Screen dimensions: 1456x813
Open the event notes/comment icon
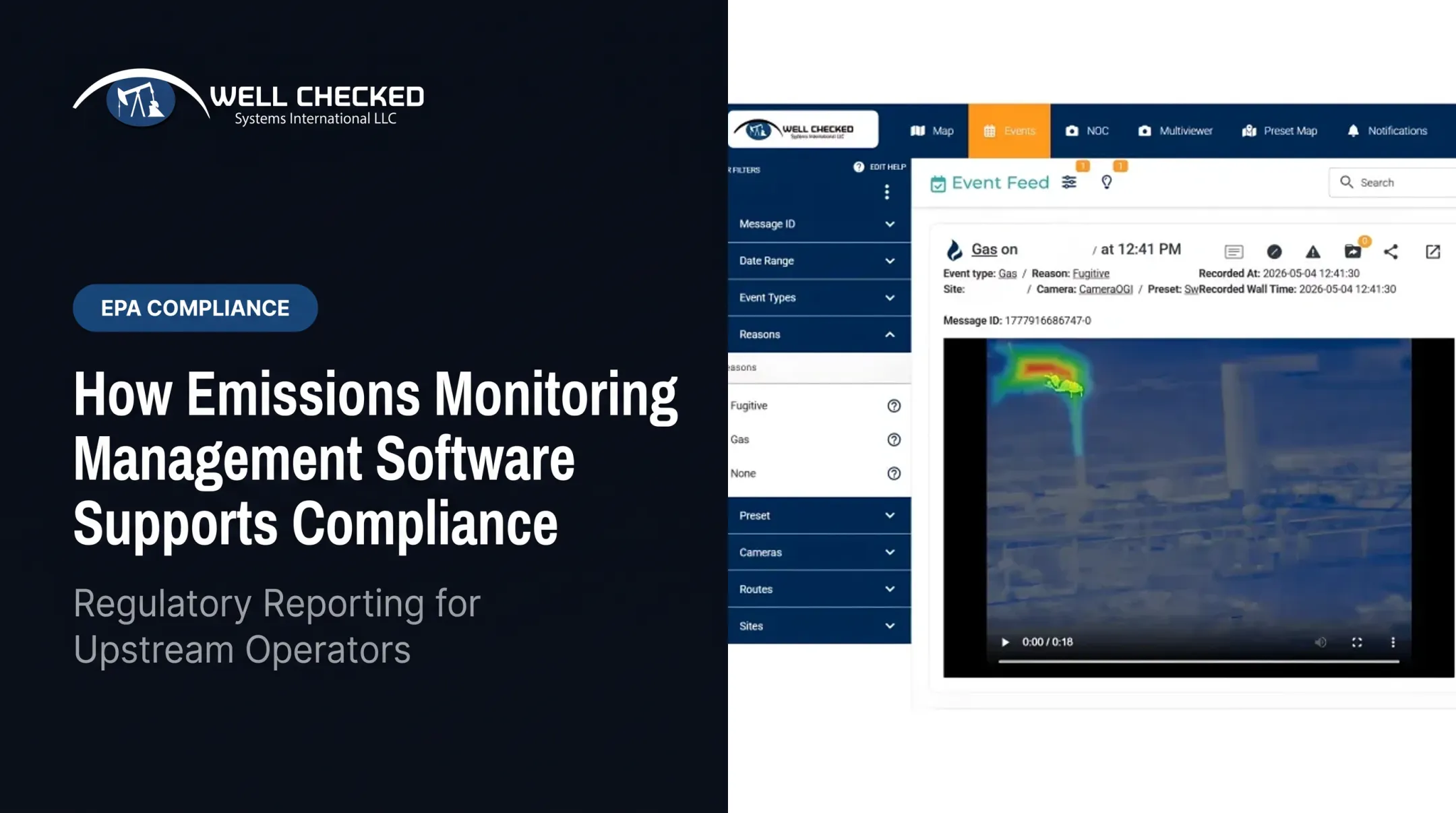click(1234, 251)
